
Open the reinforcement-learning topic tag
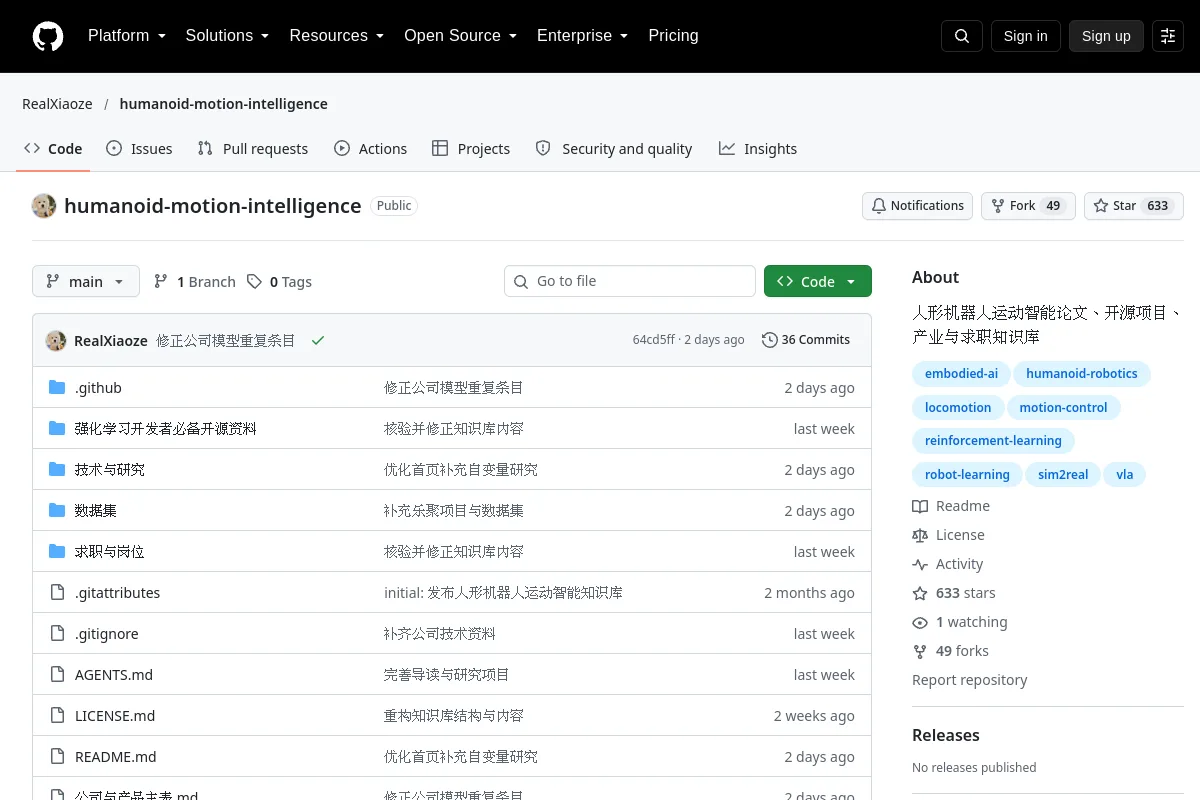[993, 441]
